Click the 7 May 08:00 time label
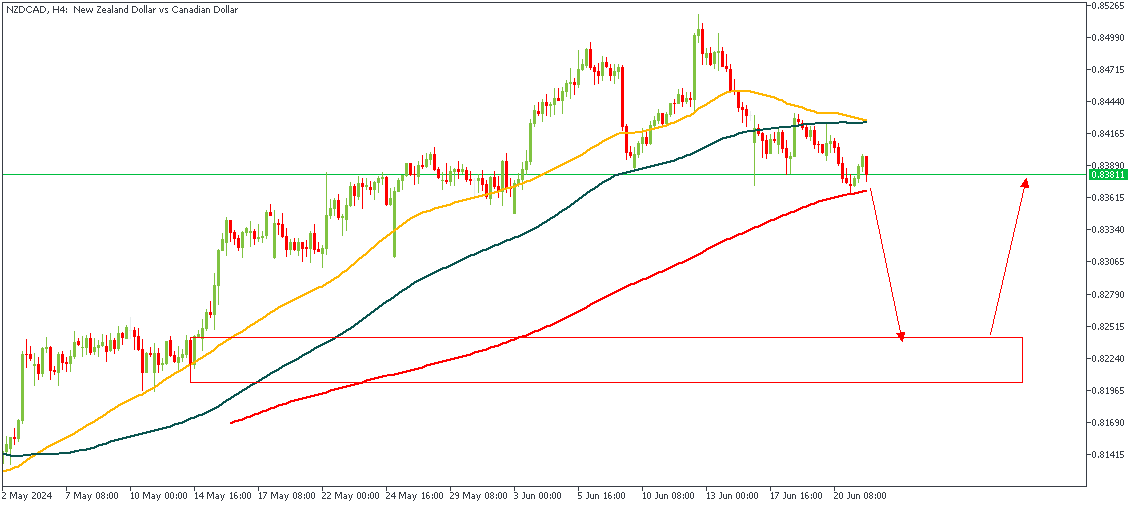The height and width of the screenshot is (507, 1139). pos(92,496)
